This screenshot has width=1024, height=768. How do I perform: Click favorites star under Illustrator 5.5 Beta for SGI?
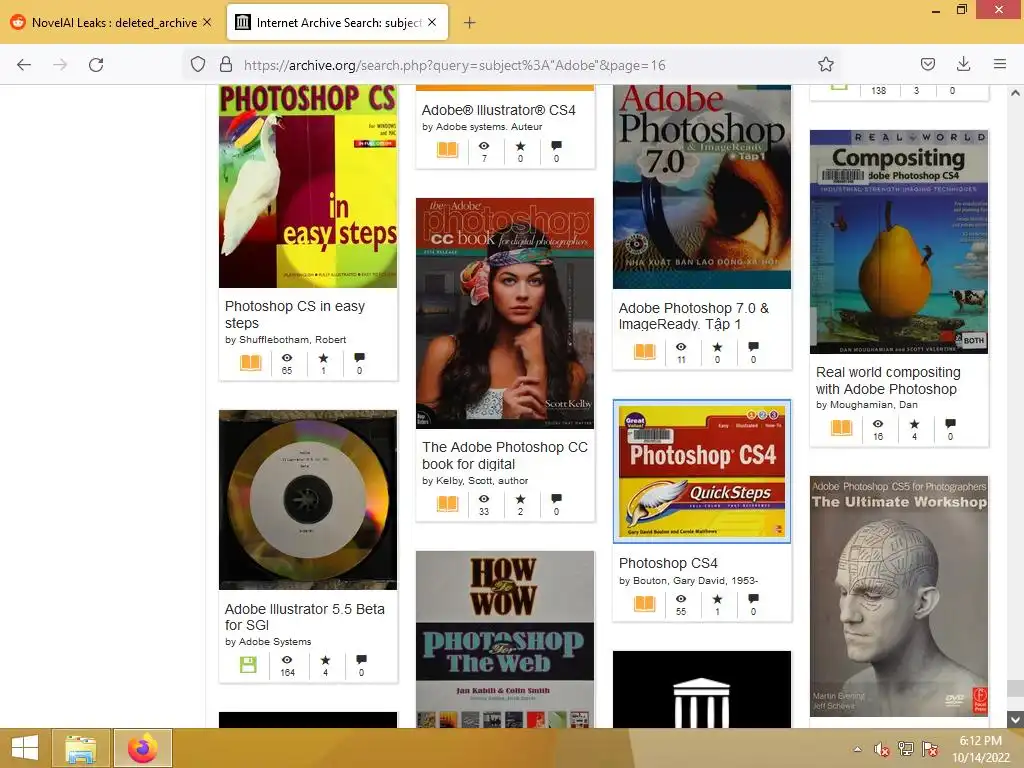point(325,660)
